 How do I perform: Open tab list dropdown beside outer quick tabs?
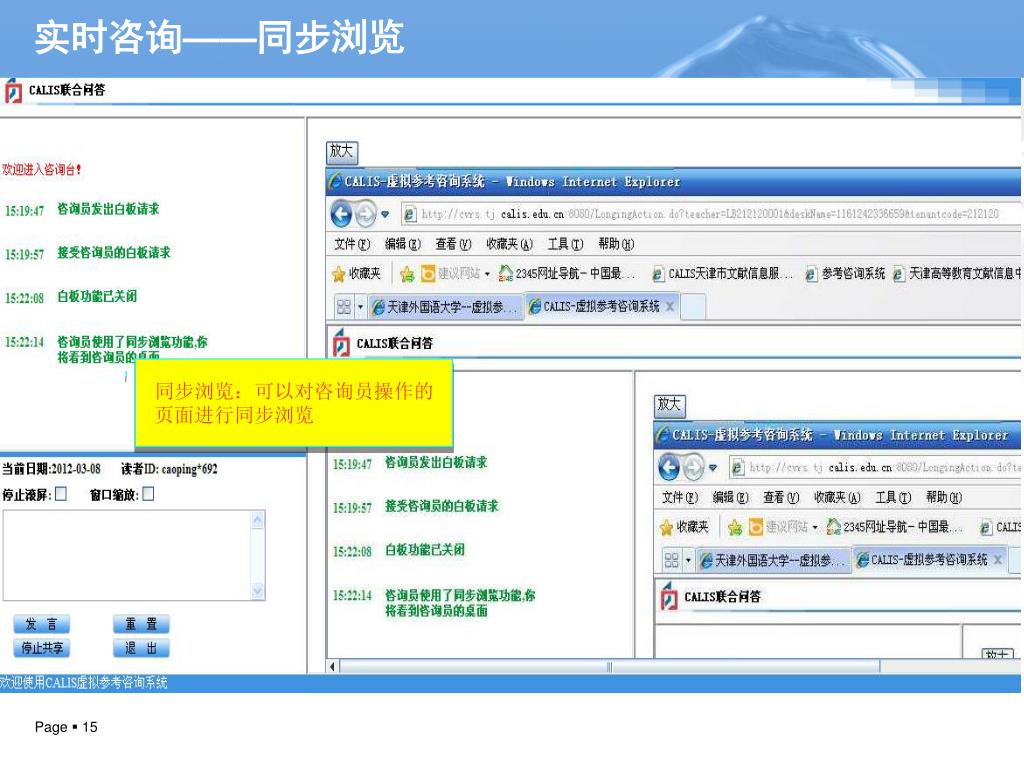coord(360,306)
